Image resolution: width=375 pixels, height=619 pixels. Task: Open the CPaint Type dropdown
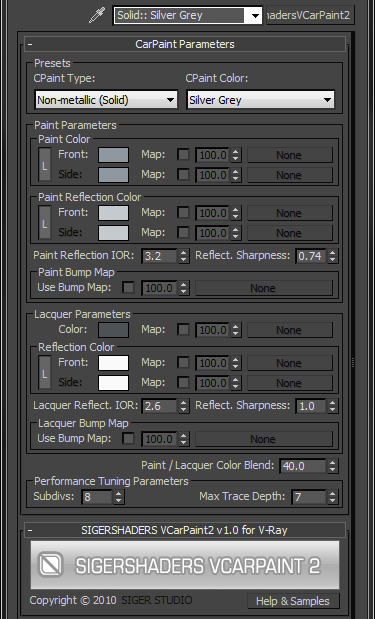(x=106, y=100)
